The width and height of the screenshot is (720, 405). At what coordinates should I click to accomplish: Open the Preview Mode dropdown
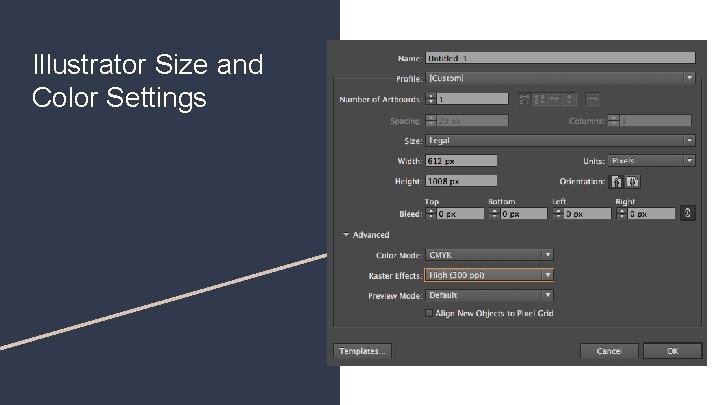489,295
